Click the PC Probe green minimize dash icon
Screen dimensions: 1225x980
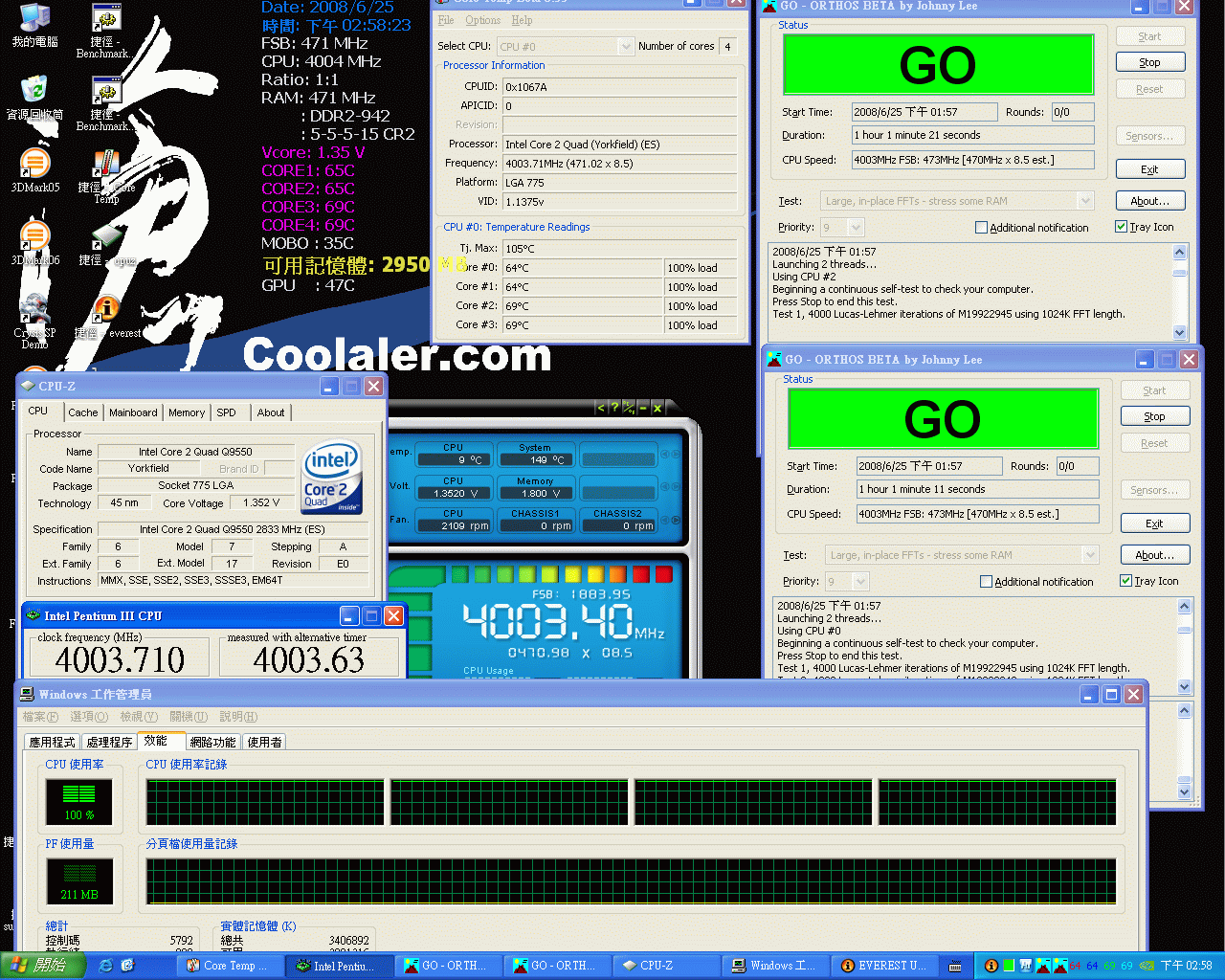pyautogui.click(x=643, y=408)
